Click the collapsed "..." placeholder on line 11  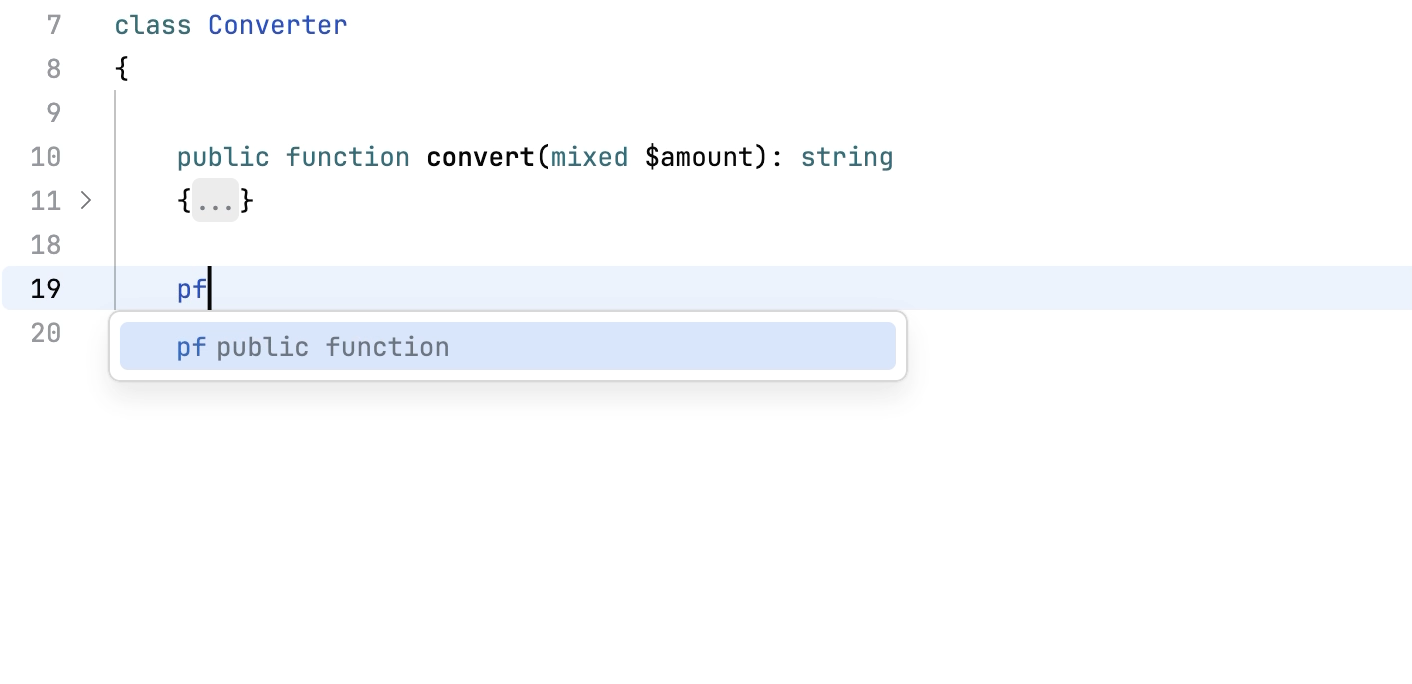[215, 201]
